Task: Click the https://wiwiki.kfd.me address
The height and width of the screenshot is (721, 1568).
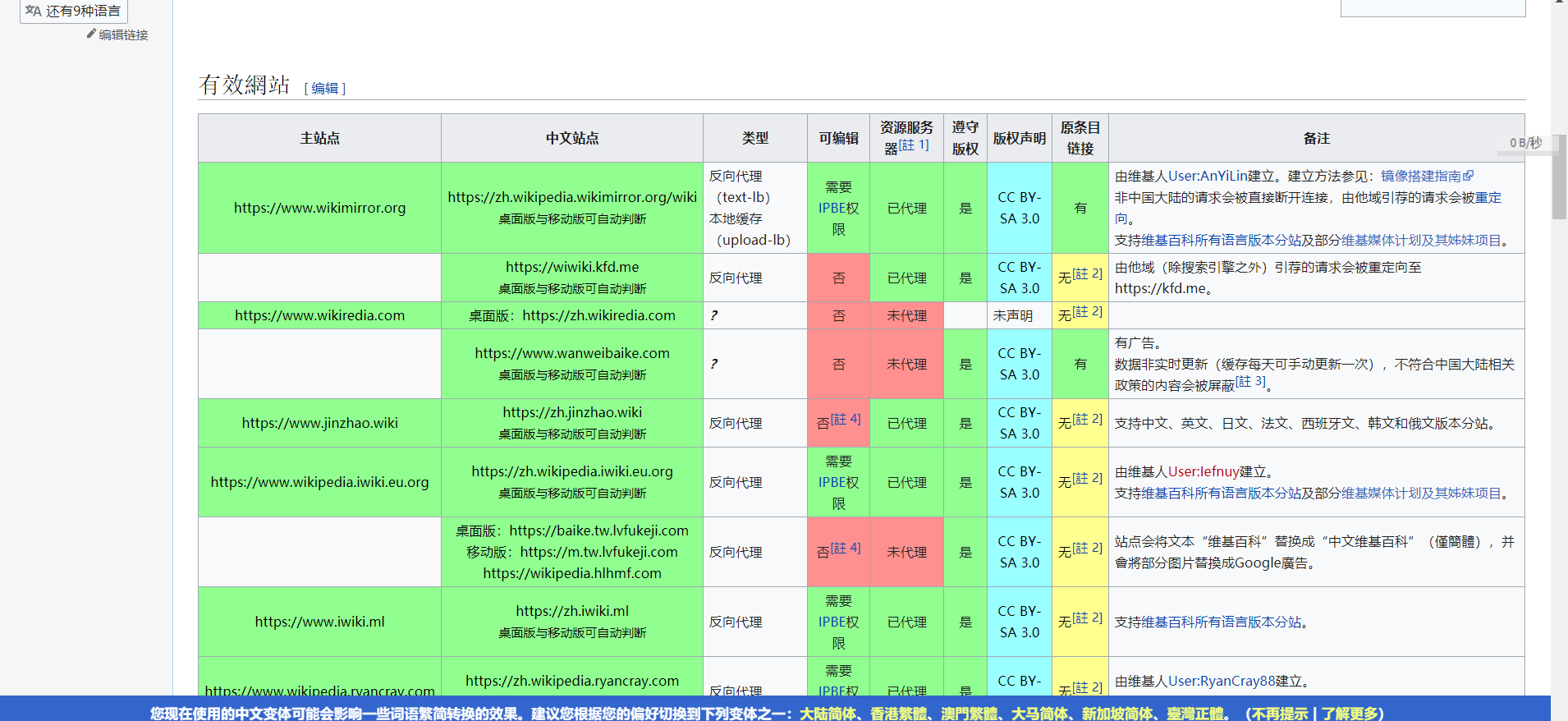Action: 572,267
